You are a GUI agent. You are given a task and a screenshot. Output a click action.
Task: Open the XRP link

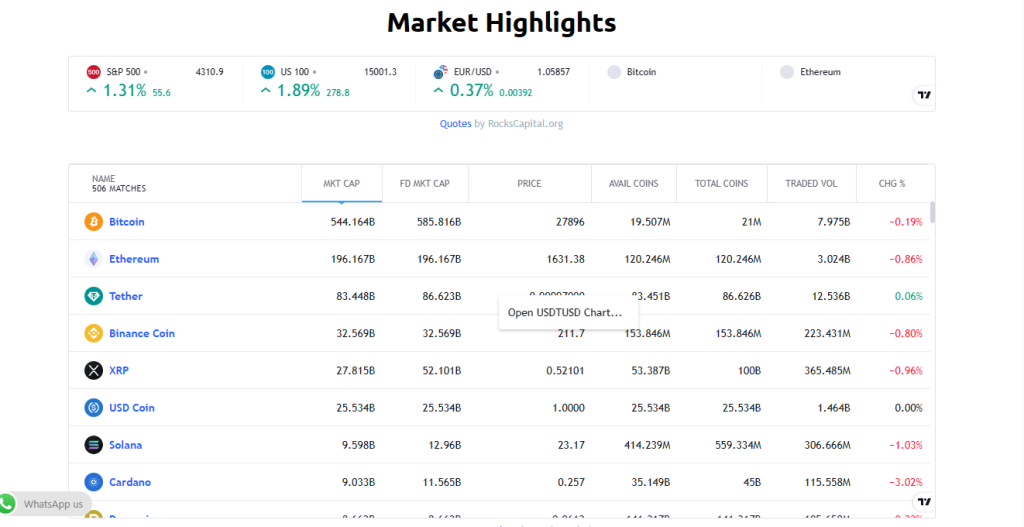(119, 370)
